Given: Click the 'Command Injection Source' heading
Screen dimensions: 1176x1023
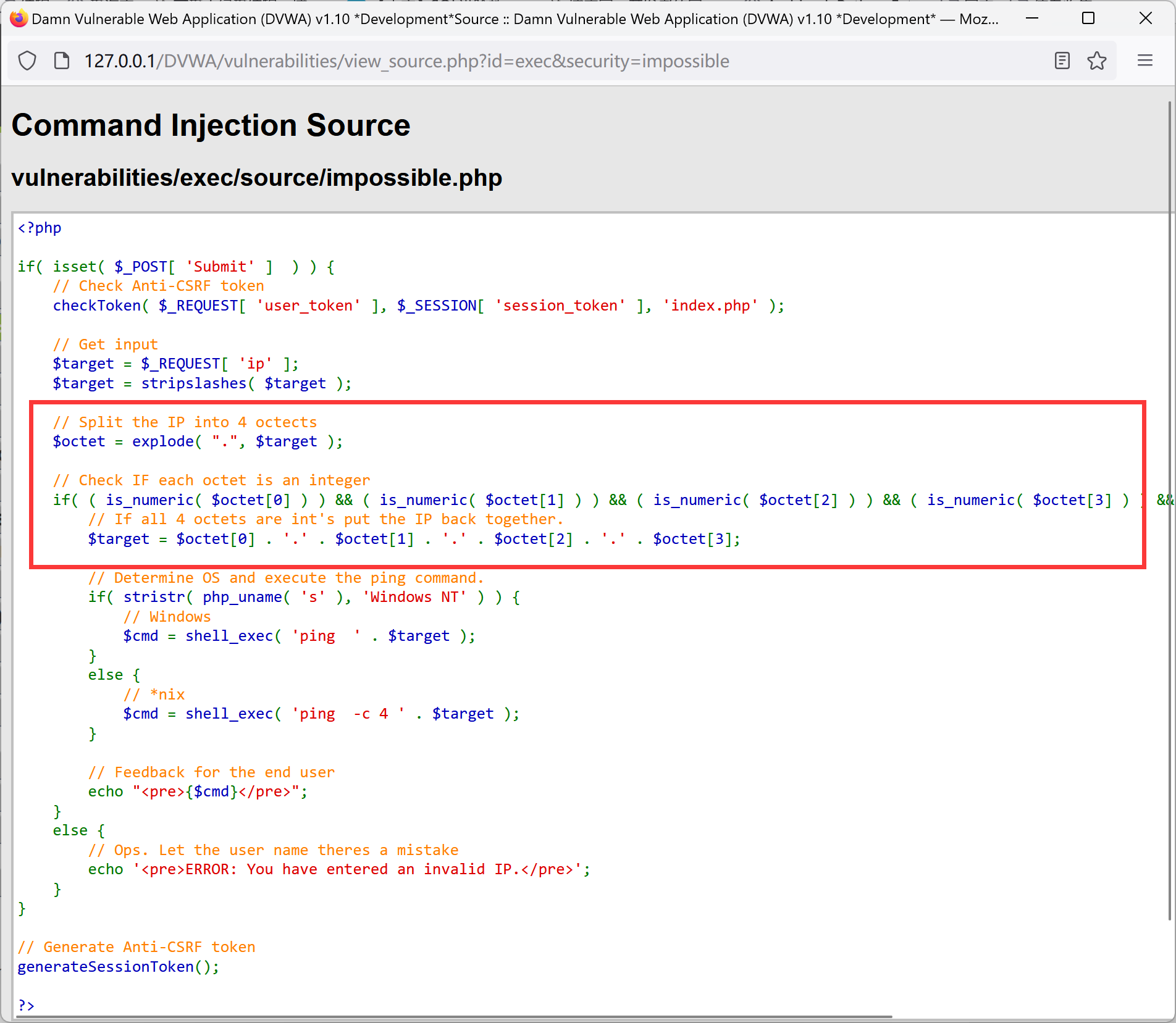Looking at the screenshot, I should [x=211, y=125].
